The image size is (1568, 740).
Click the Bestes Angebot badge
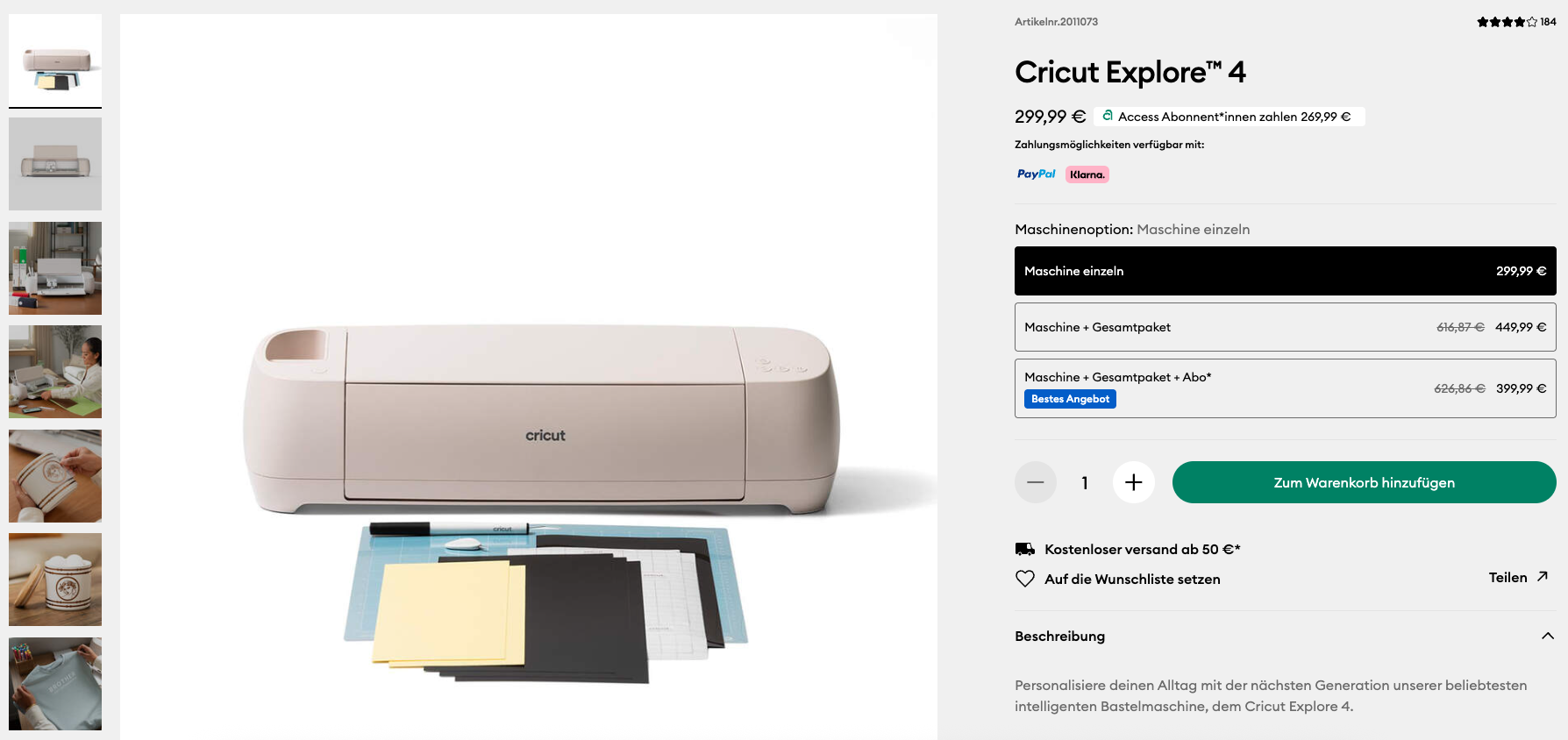1070,398
